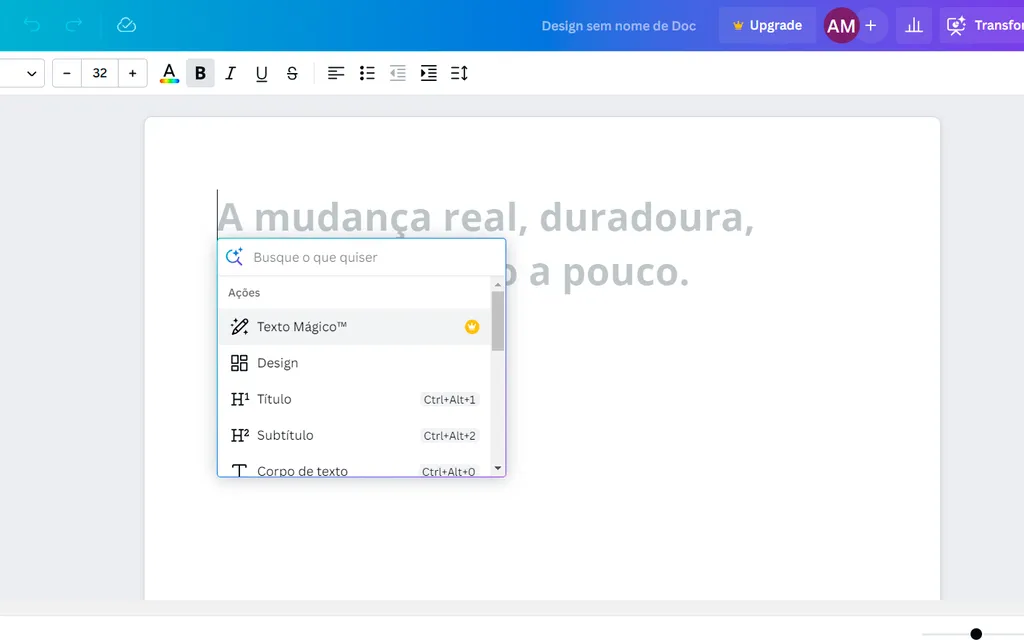Image resolution: width=1024 pixels, height=640 pixels.
Task: Create a bulleted list
Action: pos(366,72)
